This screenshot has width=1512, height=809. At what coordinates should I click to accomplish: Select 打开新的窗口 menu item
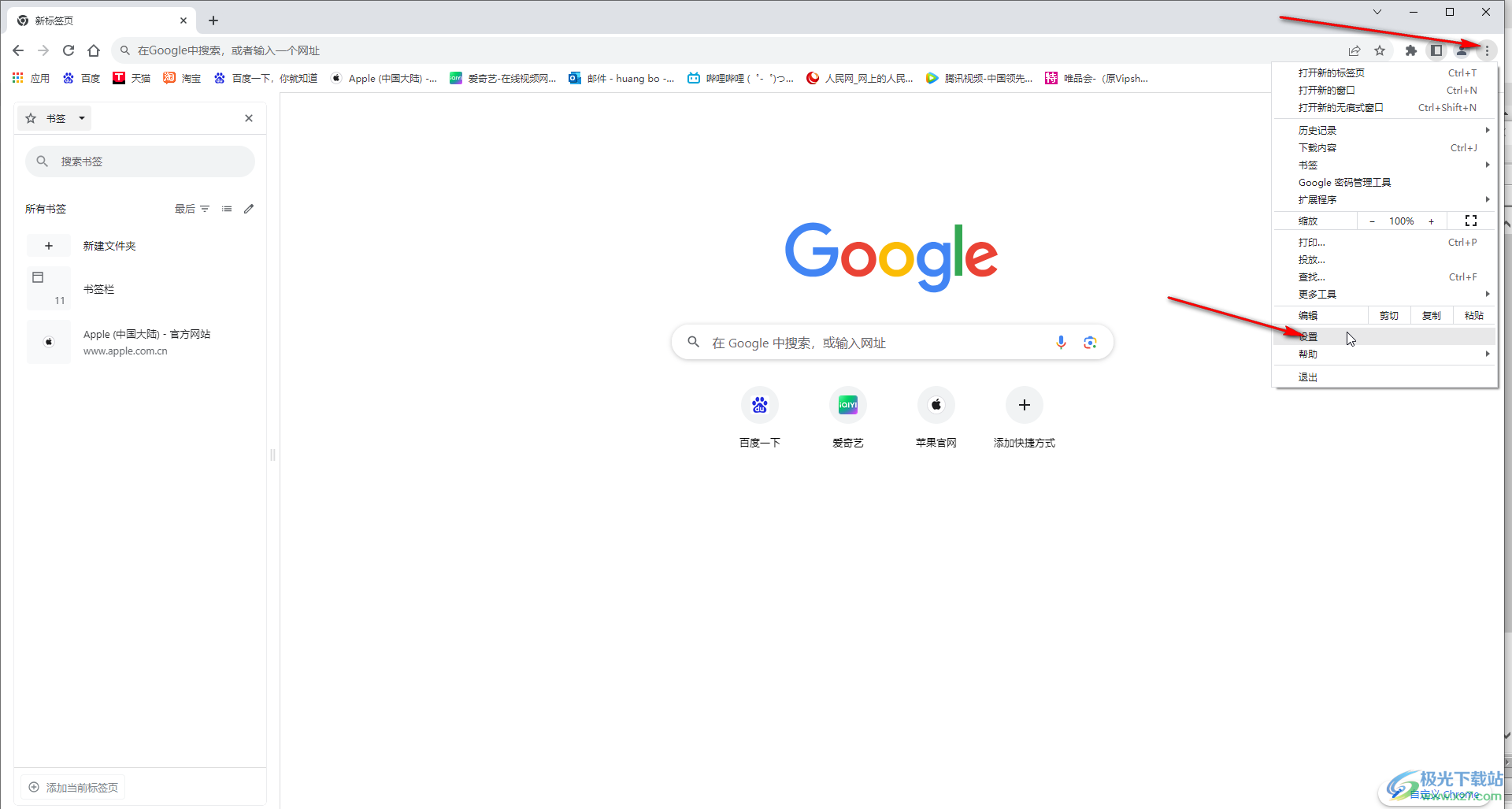(1385, 90)
